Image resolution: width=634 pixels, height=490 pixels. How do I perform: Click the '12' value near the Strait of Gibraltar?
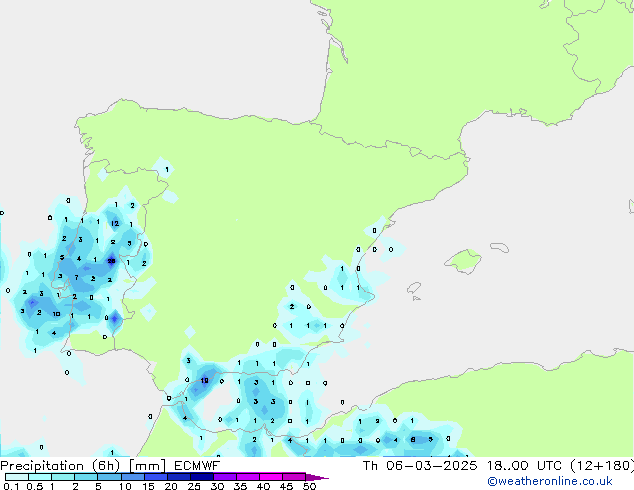point(205,380)
